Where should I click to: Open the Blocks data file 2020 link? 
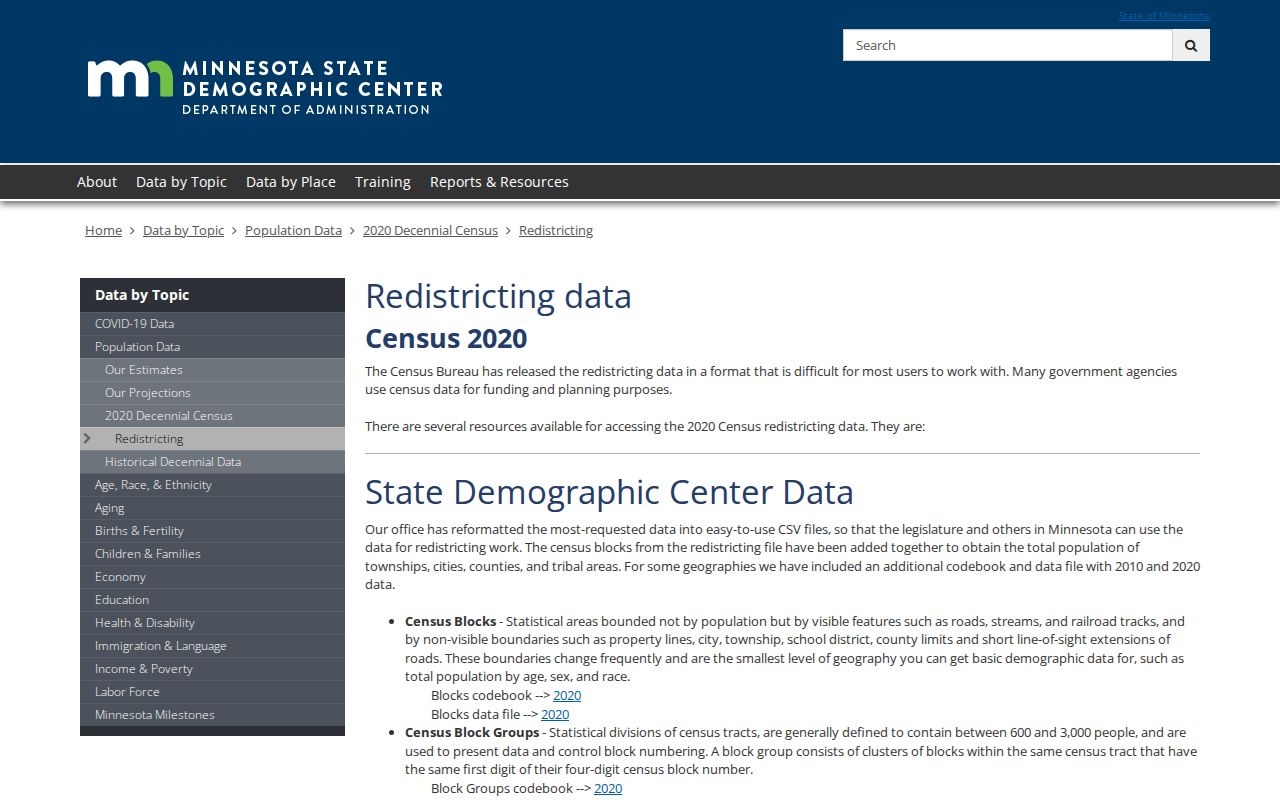click(x=555, y=715)
